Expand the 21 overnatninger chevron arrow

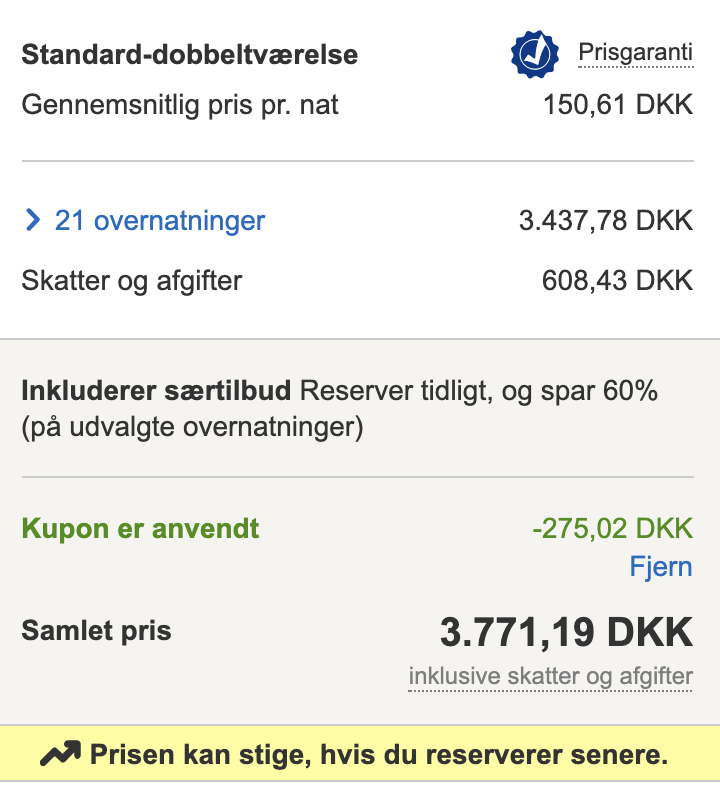pyautogui.click(x=32, y=220)
